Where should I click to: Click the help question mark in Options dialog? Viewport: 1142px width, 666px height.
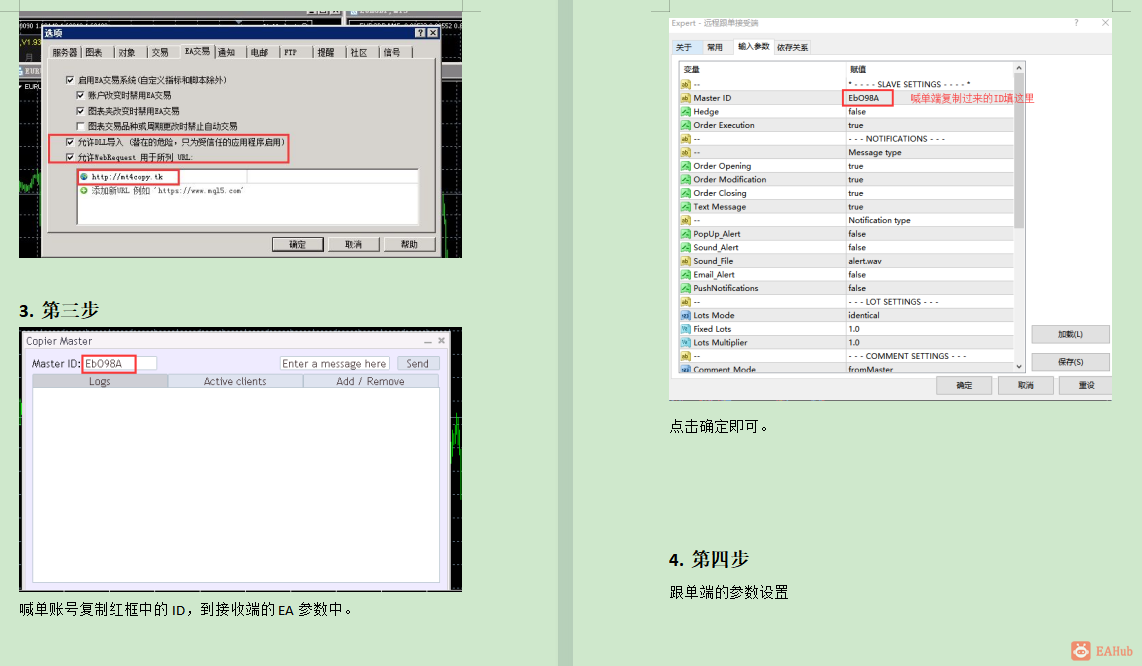[x=420, y=33]
